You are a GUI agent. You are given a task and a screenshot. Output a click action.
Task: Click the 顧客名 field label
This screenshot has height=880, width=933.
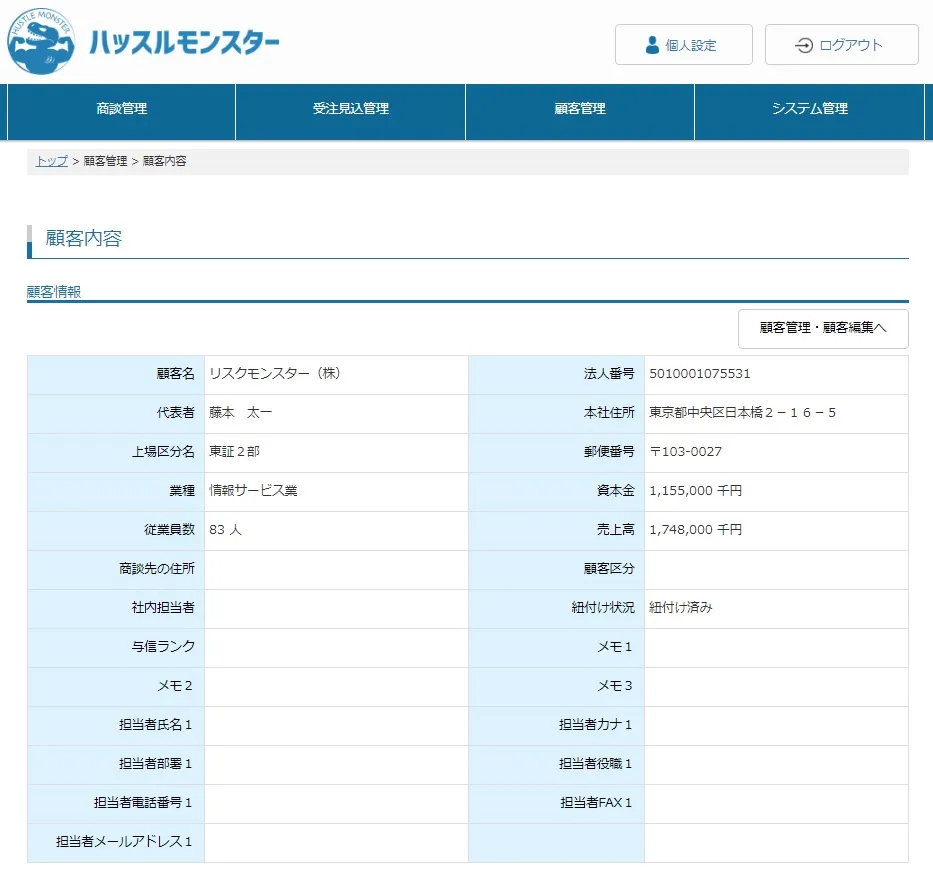click(176, 374)
